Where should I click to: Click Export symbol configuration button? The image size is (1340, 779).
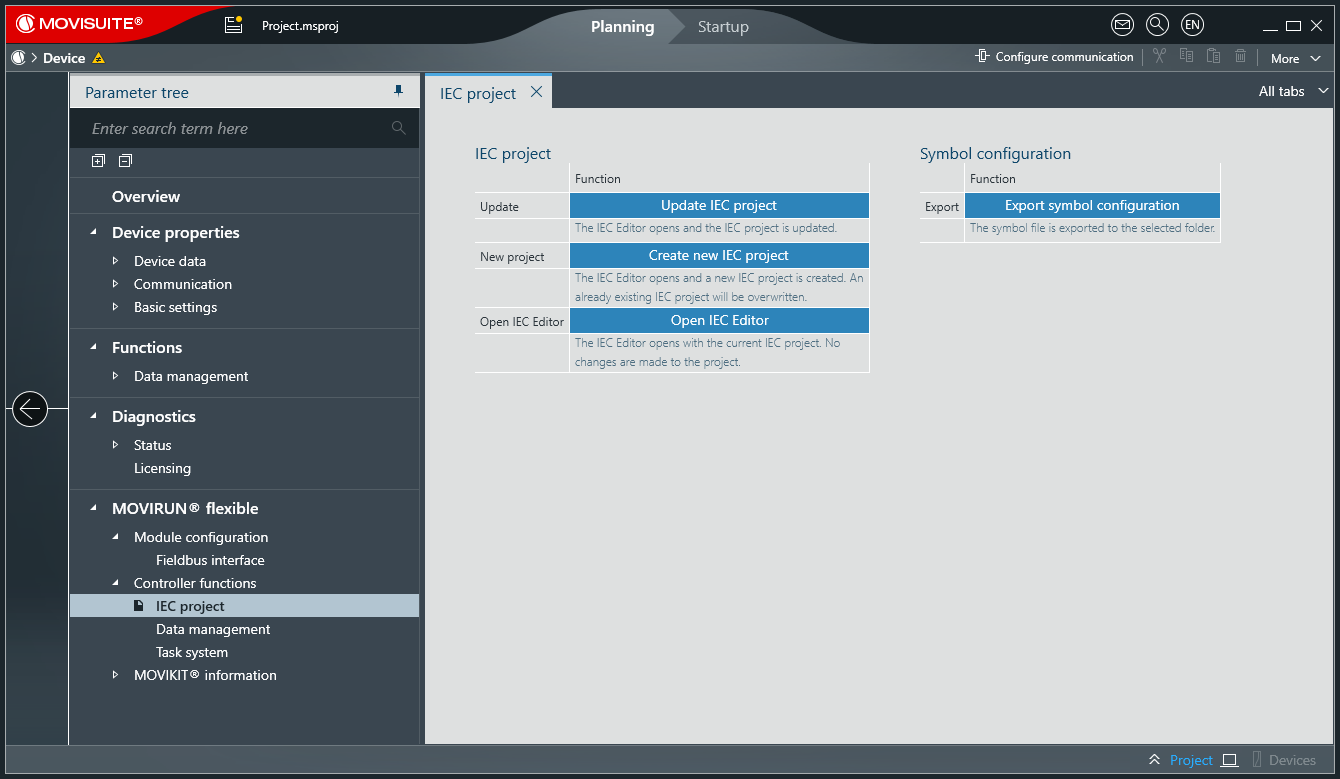(1092, 206)
